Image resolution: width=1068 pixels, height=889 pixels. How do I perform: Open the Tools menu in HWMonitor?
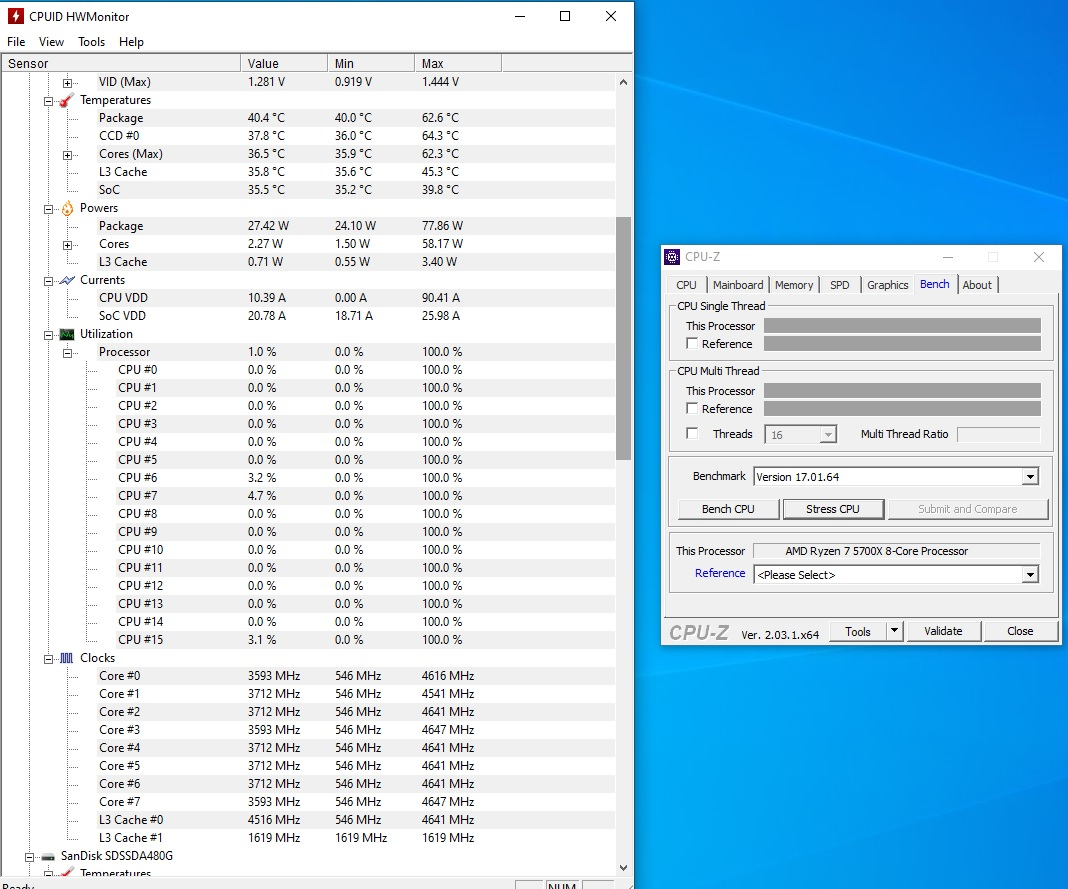click(91, 42)
